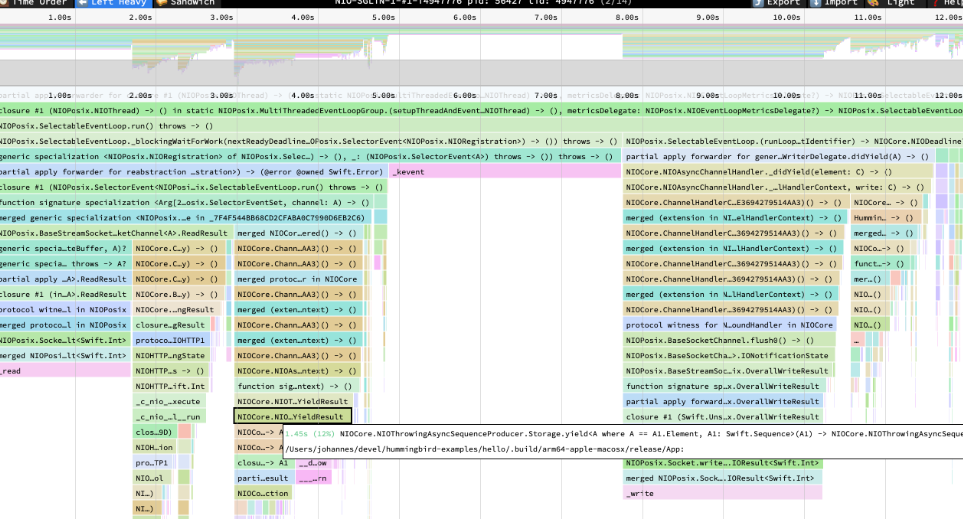Select NIOAsyncChannelHandler write: C frame
This screenshot has height=520, width=963.
(x=776, y=187)
